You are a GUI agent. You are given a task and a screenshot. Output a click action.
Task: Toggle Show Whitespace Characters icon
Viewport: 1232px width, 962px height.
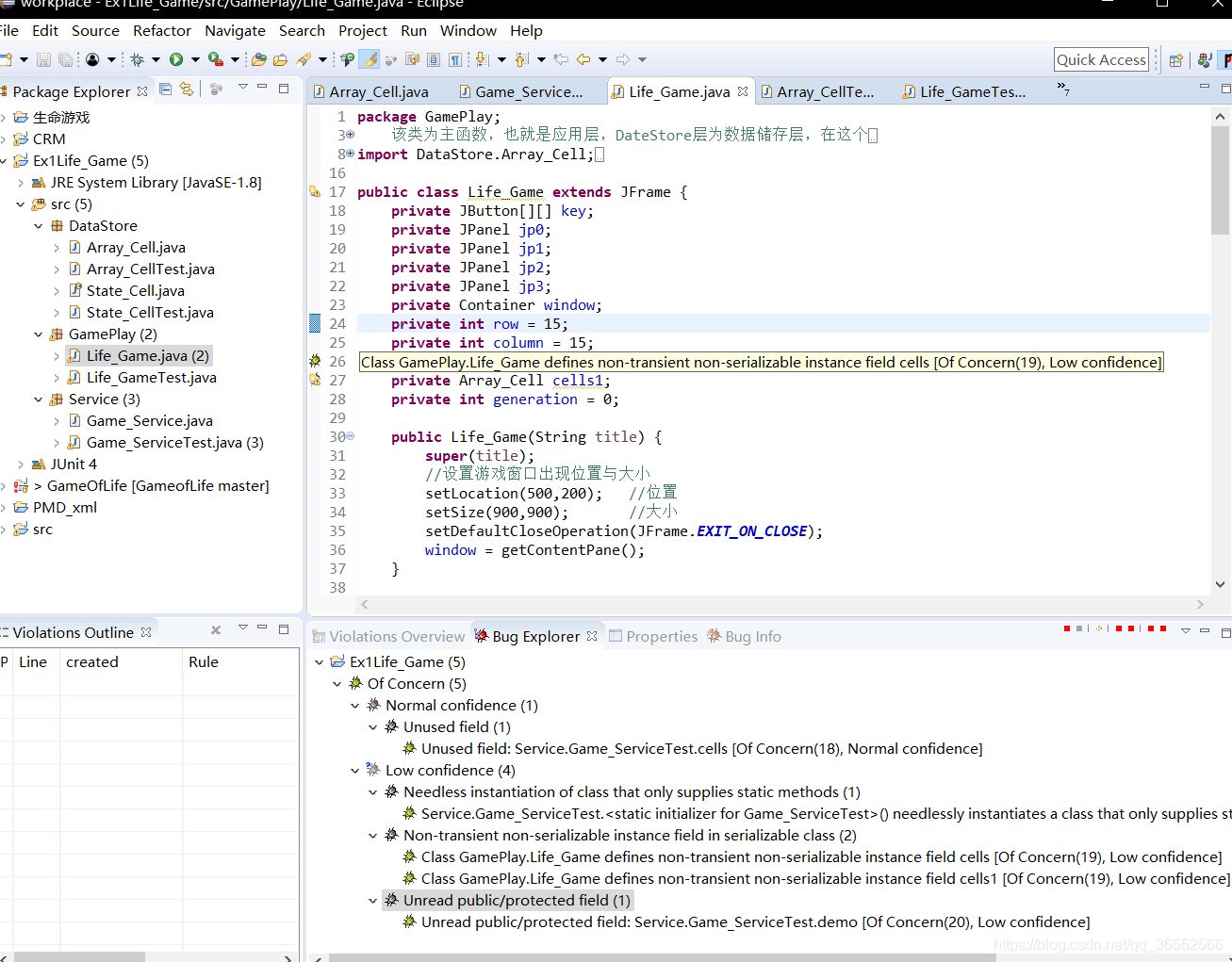click(x=455, y=59)
